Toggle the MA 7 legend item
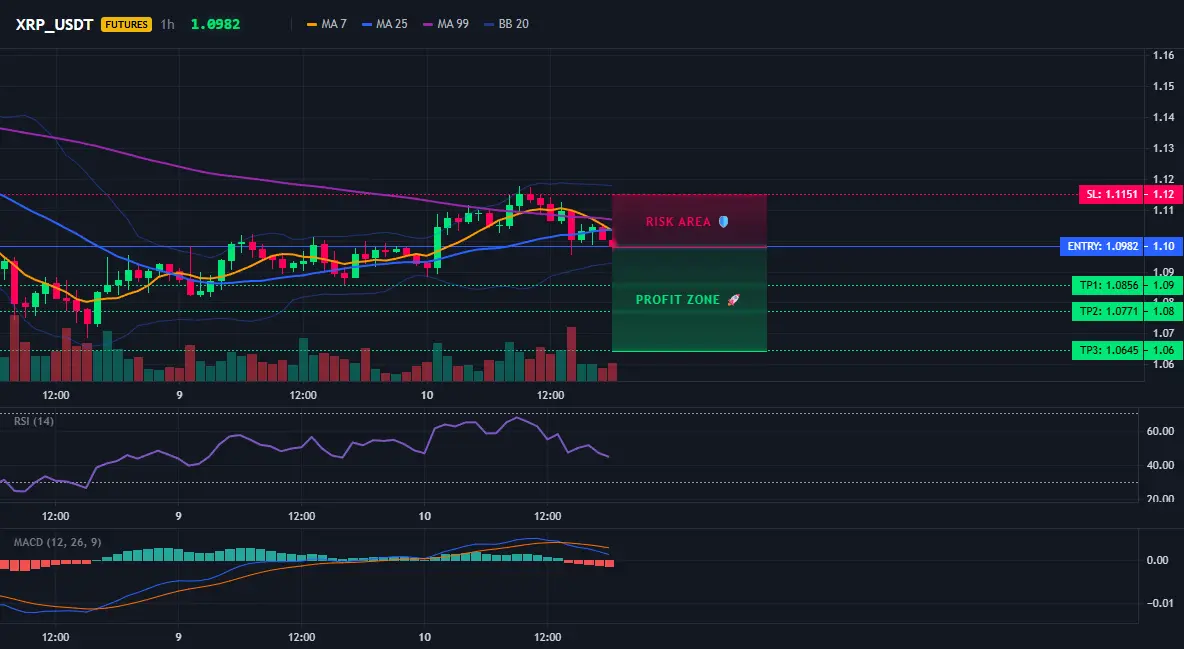Screen dimensions: 1184x649 click(327, 24)
